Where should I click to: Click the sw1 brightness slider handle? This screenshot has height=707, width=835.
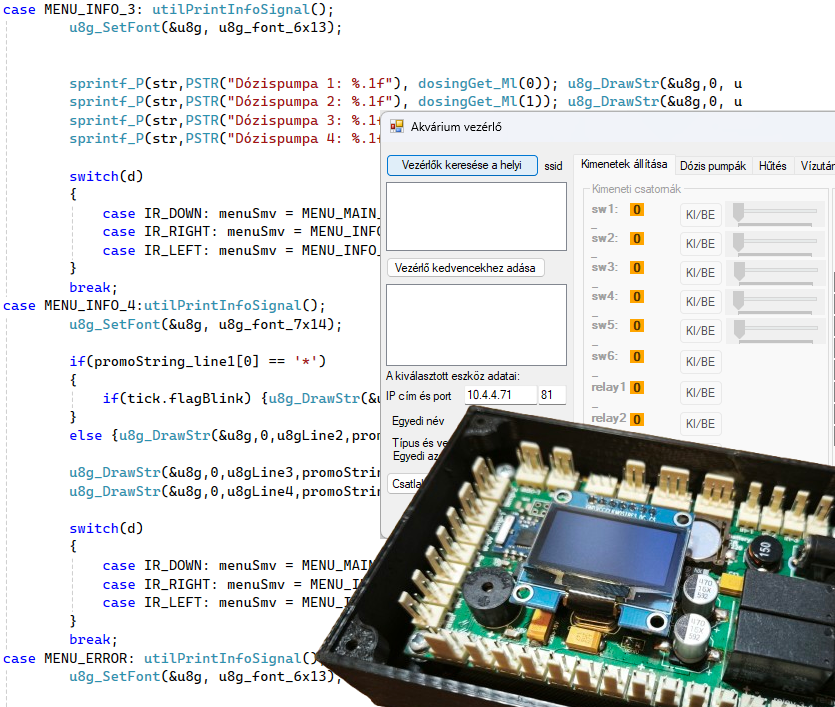click(x=738, y=212)
